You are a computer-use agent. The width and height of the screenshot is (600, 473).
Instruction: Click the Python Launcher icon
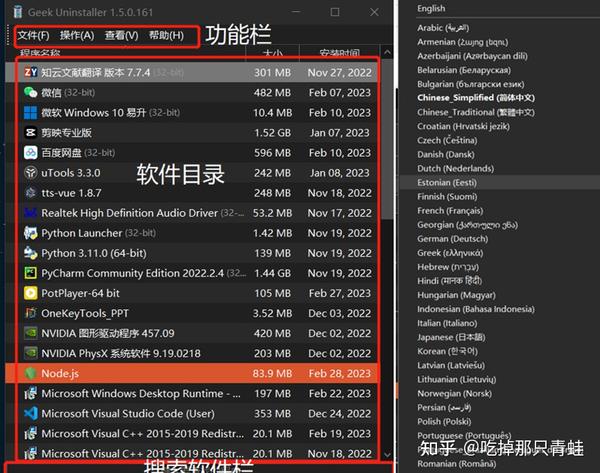click(x=31, y=233)
